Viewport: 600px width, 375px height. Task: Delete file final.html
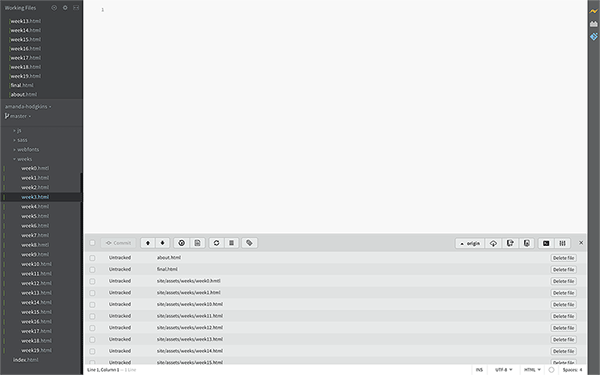[x=564, y=269]
